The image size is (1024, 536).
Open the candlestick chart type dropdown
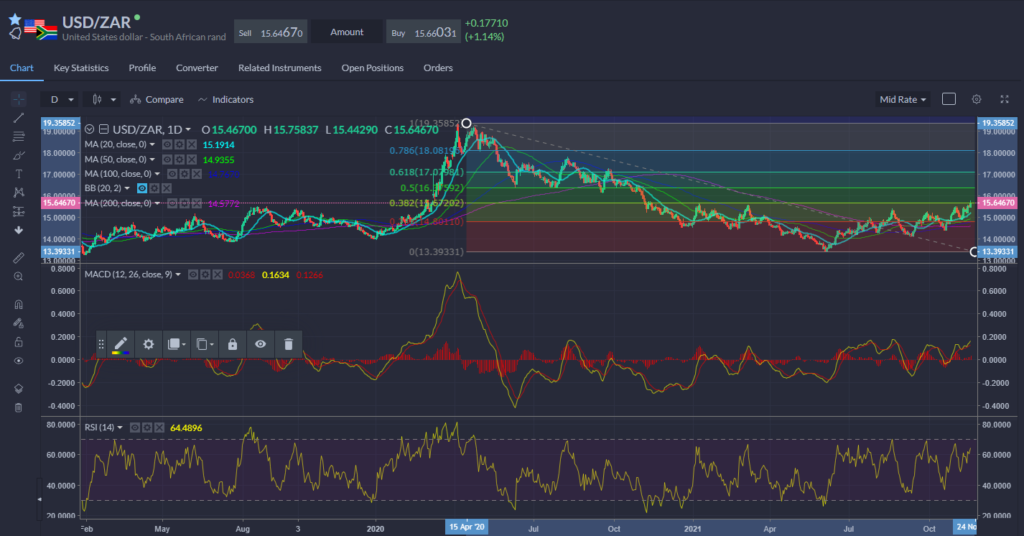pos(104,99)
